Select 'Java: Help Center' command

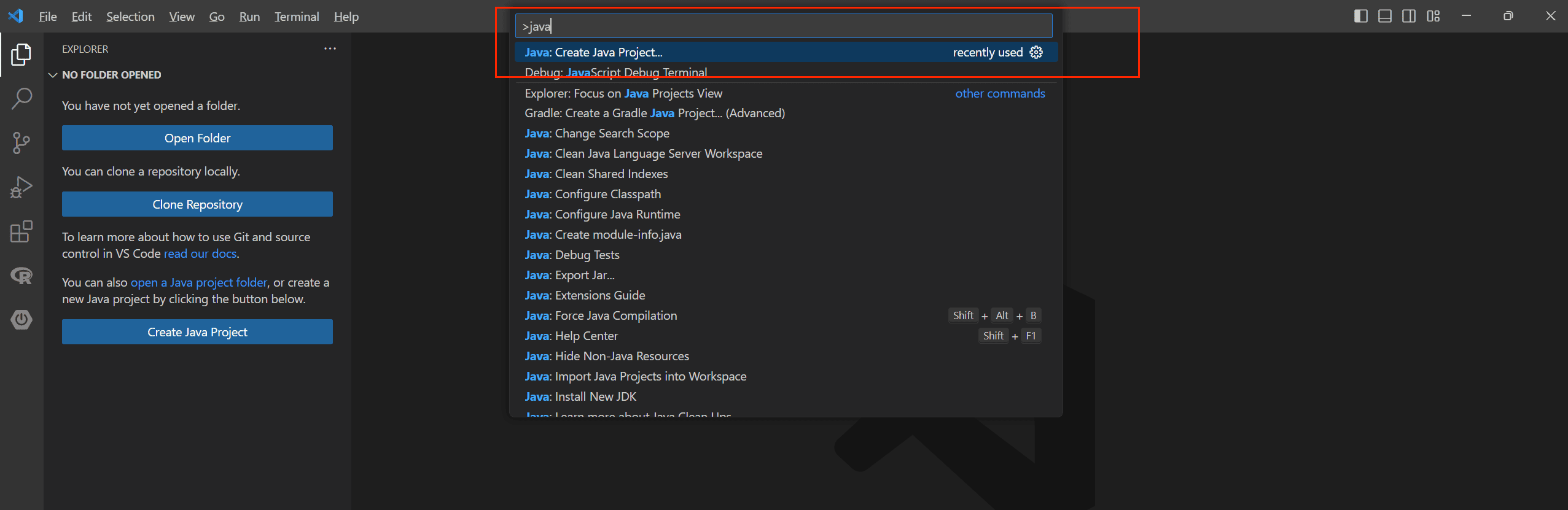(x=786, y=336)
